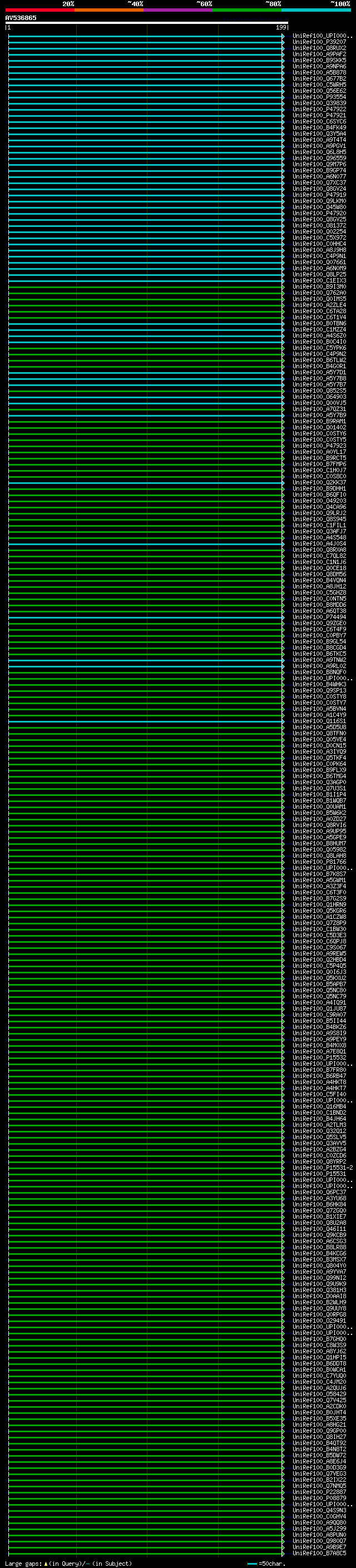356x1568 pixels.
Task: Click hit label UniRef100_P15531-2
Action: (323, 1168)
